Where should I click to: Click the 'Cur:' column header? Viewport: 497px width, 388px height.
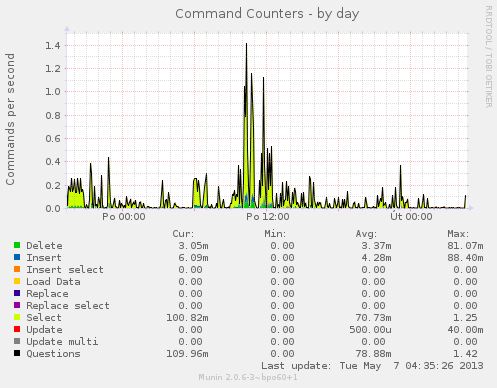pos(183,234)
